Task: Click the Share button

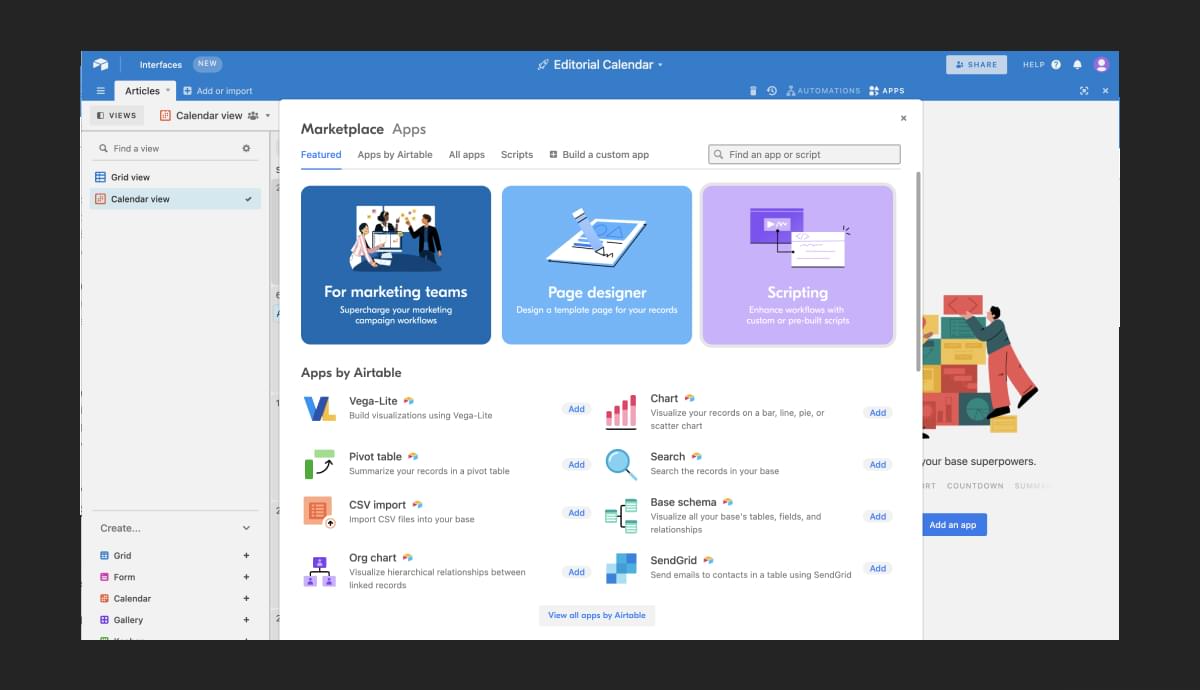Action: (x=976, y=64)
